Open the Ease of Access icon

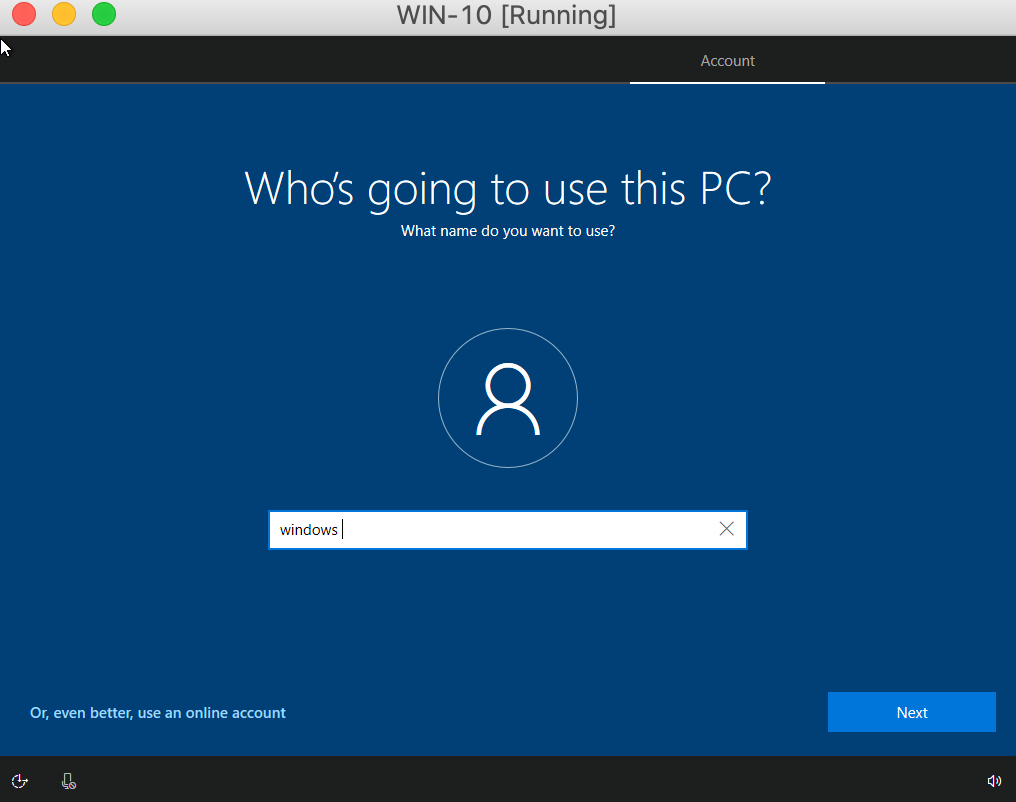(19, 781)
